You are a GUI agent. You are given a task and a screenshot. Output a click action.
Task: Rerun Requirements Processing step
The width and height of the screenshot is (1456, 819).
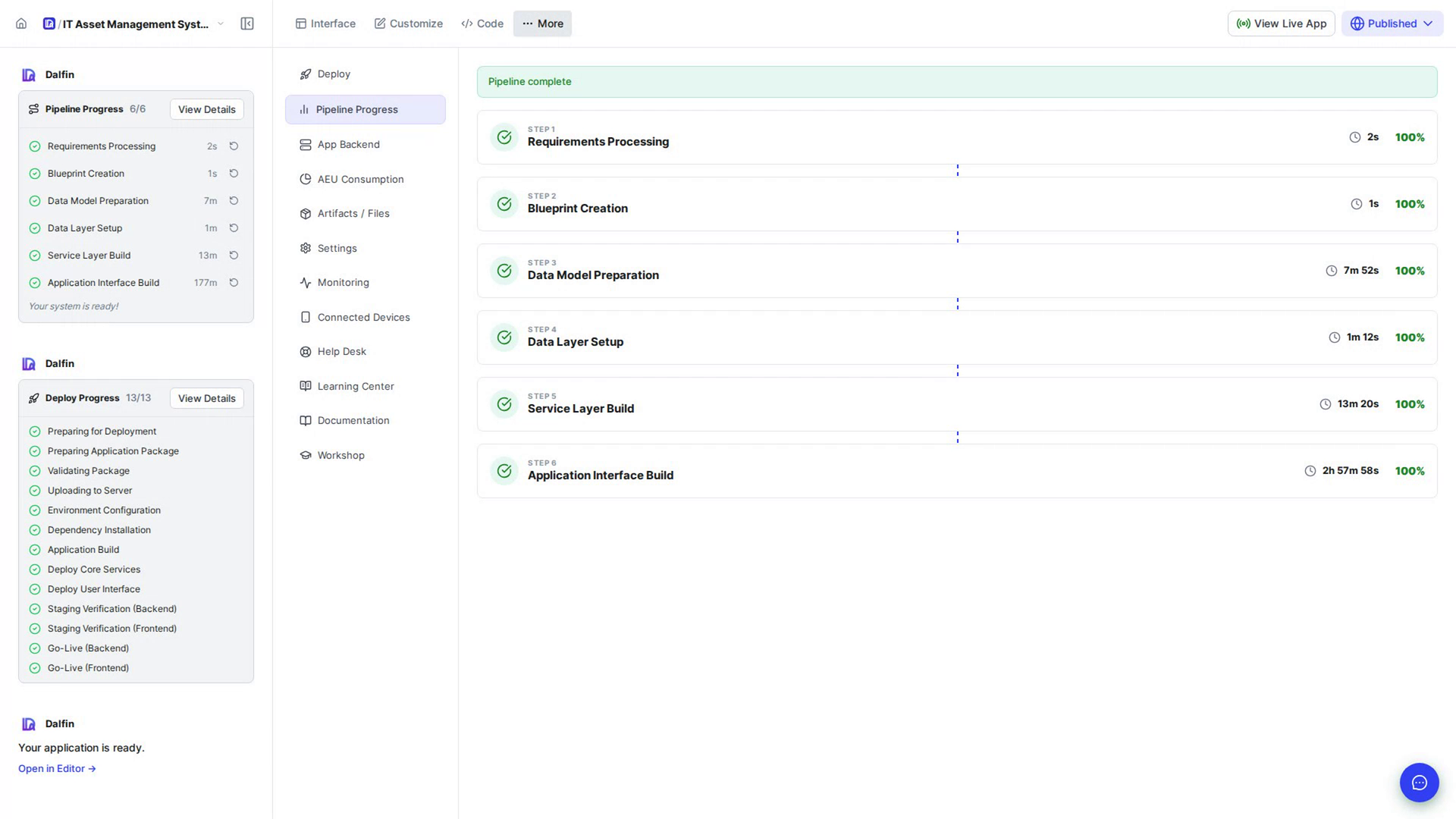point(234,146)
